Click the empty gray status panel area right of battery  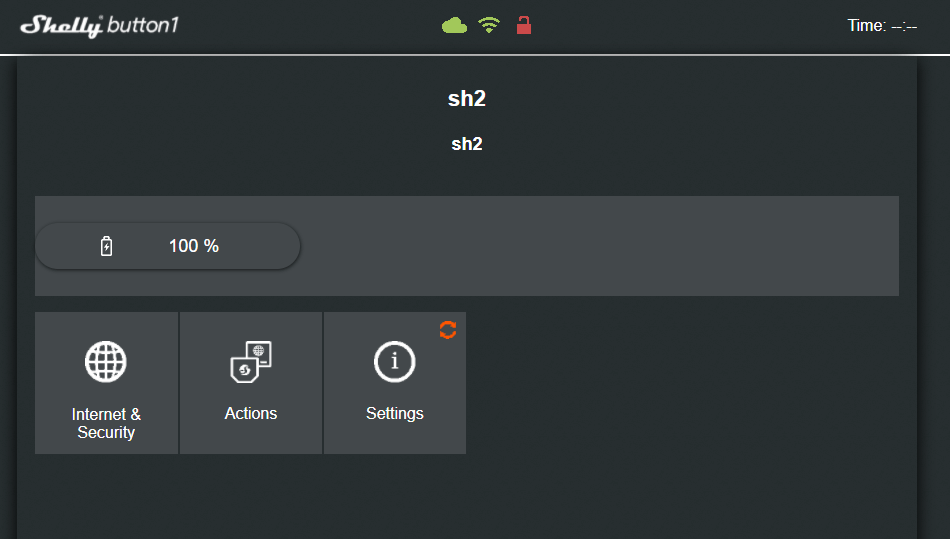tap(600, 246)
